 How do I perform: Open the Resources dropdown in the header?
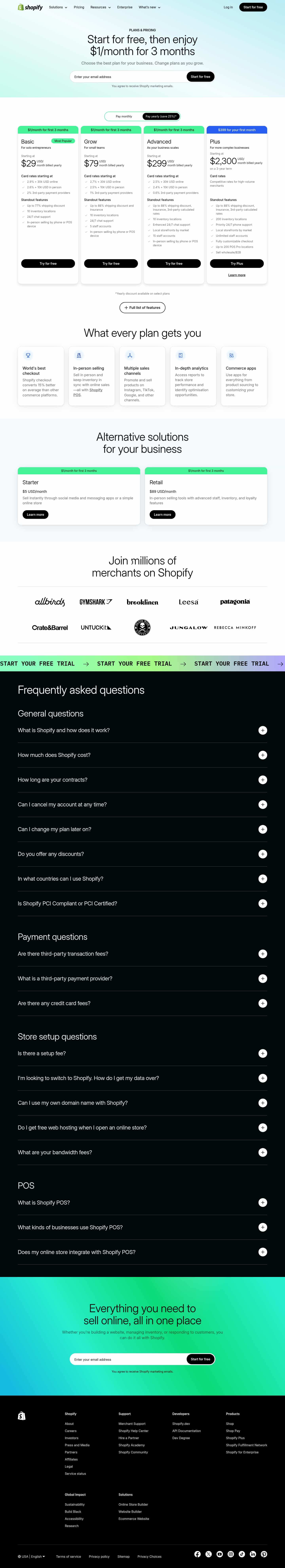click(x=101, y=7)
